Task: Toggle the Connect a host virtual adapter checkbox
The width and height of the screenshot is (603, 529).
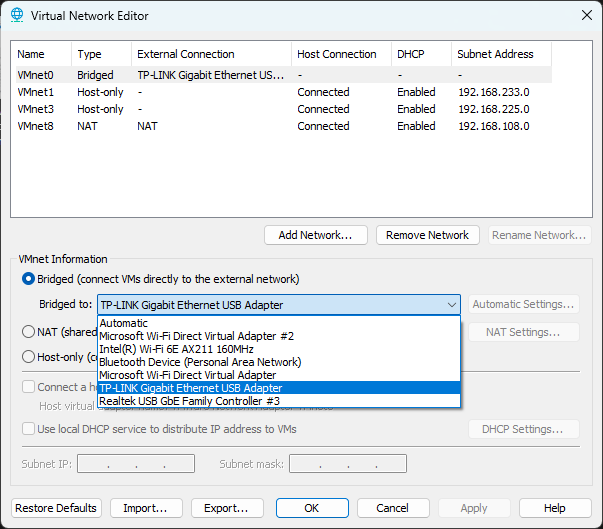Action: (28, 387)
